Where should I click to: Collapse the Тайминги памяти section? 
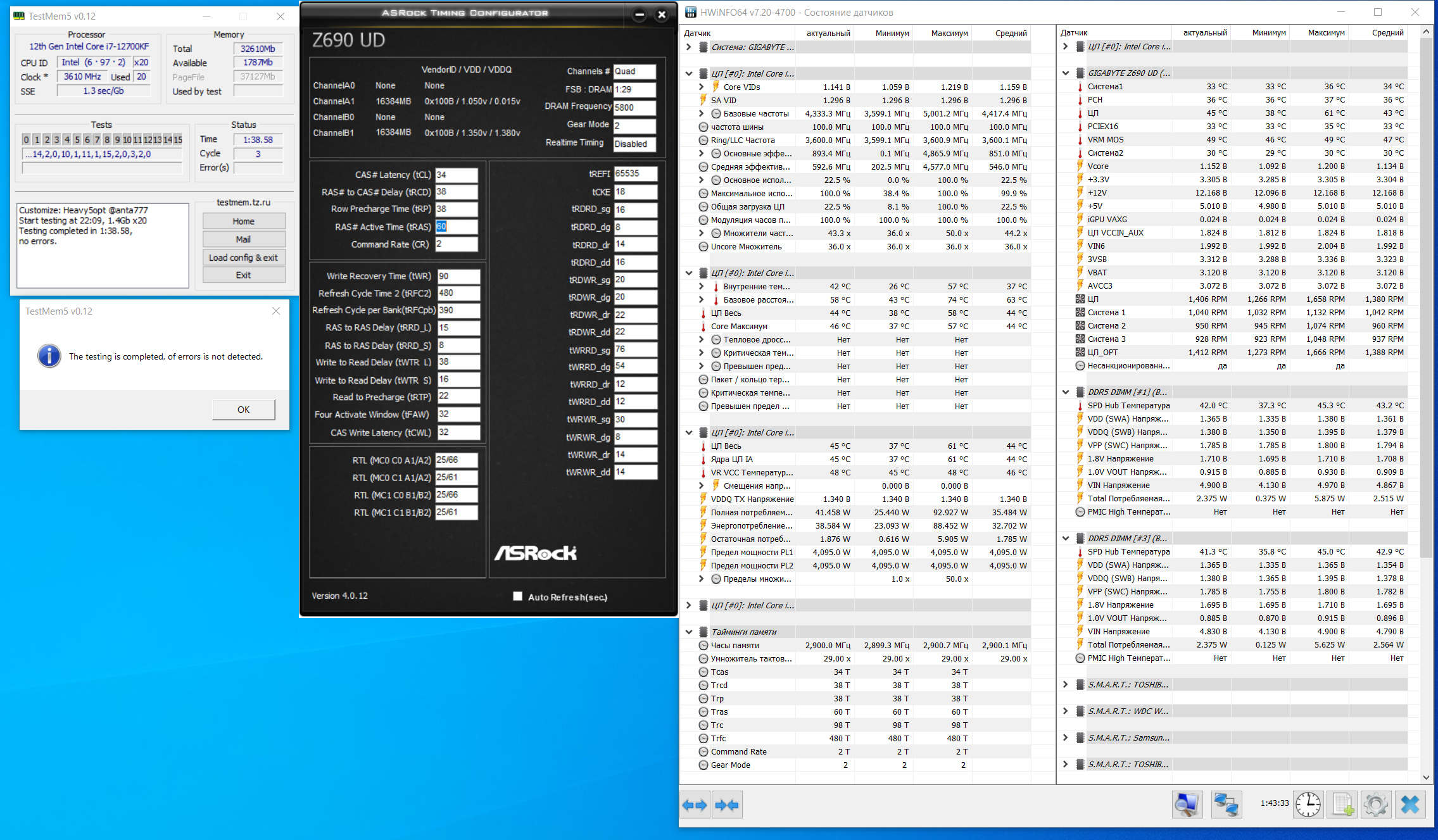[689, 632]
